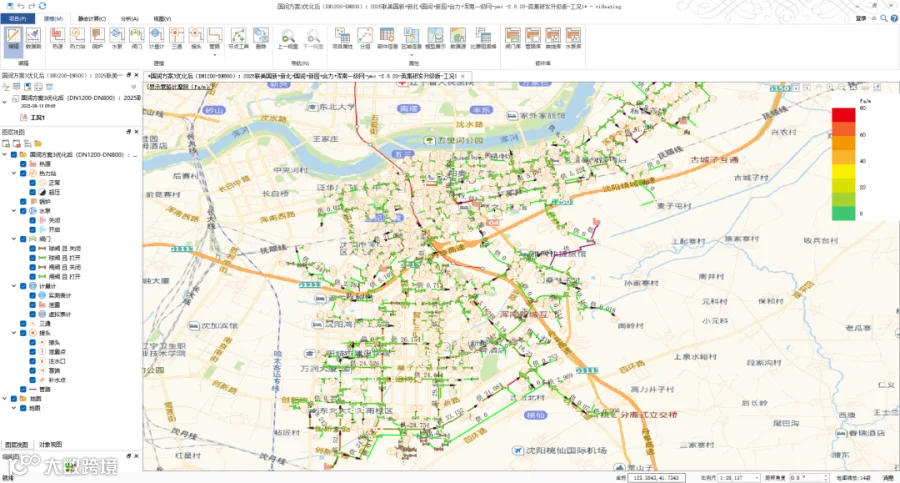This screenshot has width=900, height=483.
Task: Toggle the 管路 layer checkbox
Action: pos(23,389)
